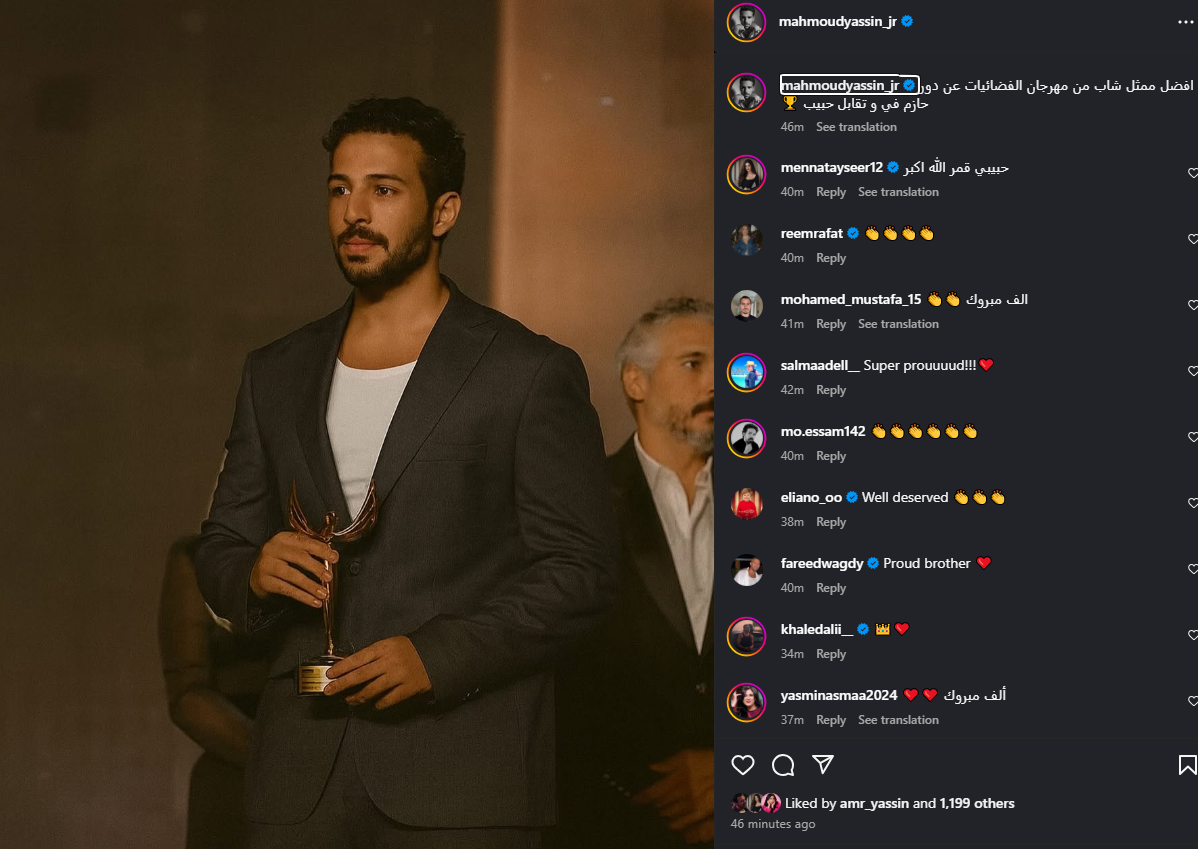This screenshot has width=1198, height=849.
Task: Reply to fareedwagdy's comment
Action: pyautogui.click(x=831, y=588)
